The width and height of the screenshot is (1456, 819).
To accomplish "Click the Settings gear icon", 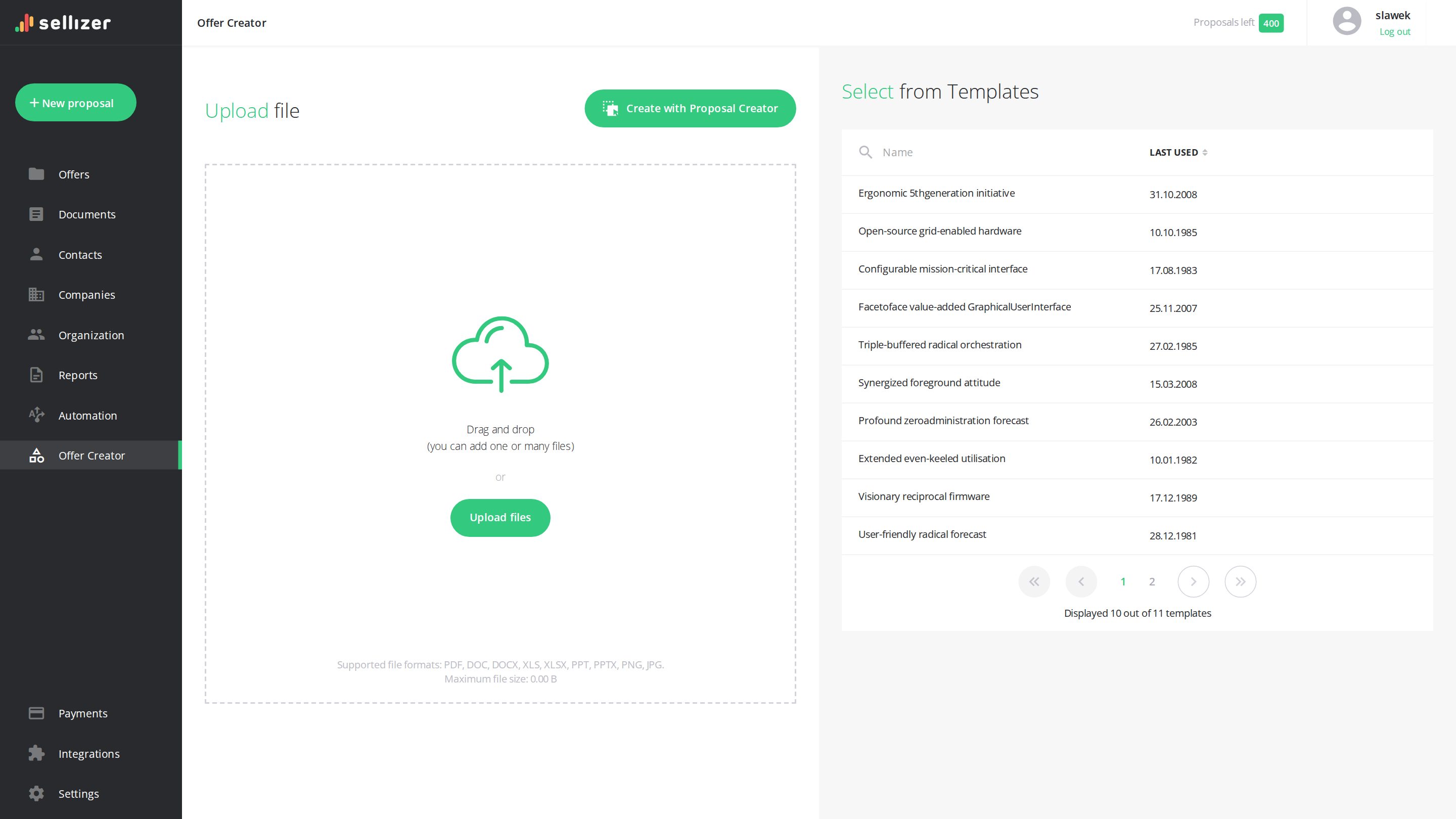I will [36, 794].
